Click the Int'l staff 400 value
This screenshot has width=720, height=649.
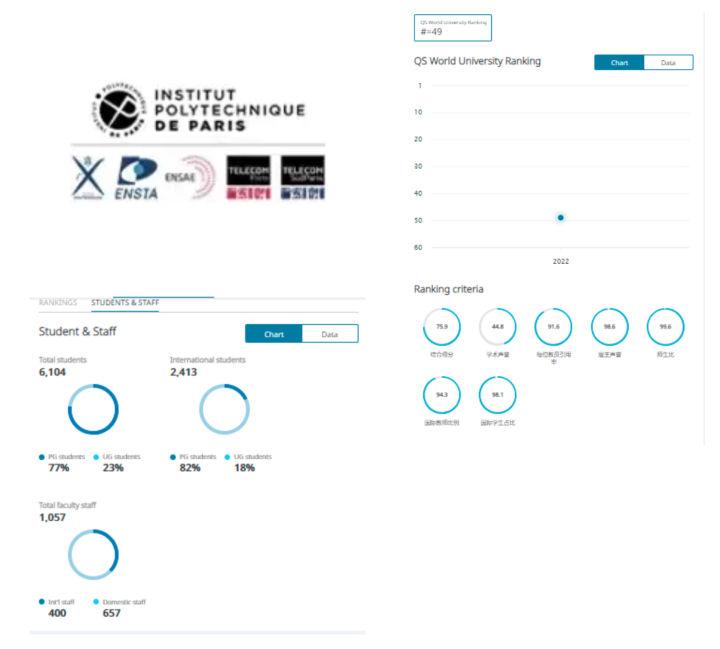coord(57,613)
